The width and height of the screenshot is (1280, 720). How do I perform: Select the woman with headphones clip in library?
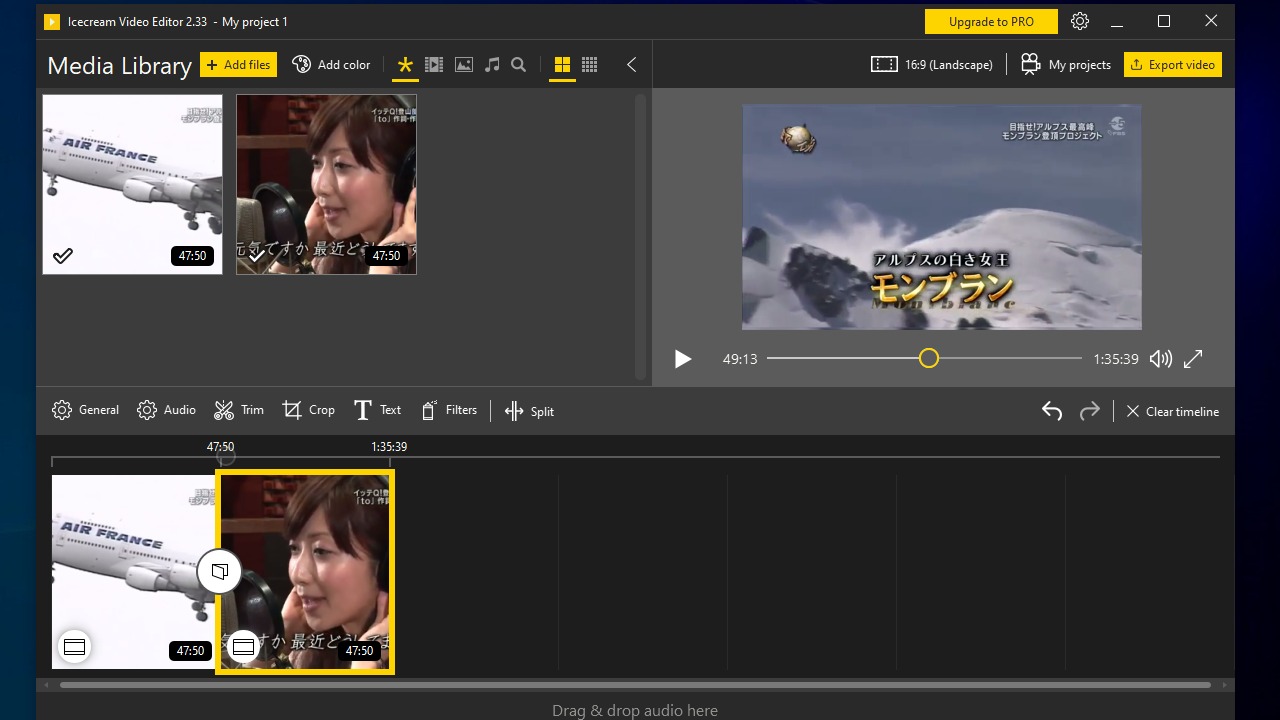point(326,184)
